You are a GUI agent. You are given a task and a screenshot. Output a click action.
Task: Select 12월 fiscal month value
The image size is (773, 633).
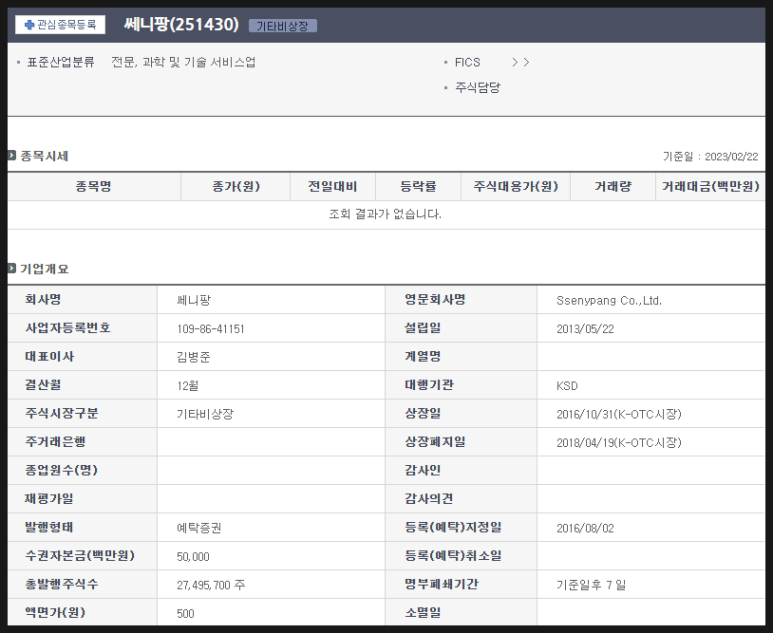coord(187,386)
